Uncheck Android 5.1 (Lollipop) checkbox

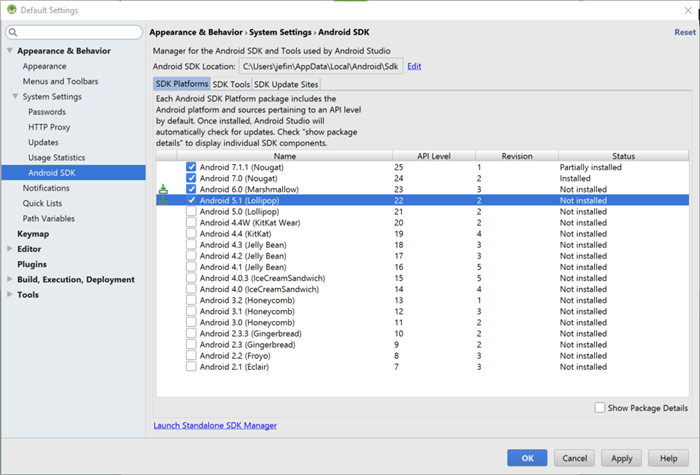pyautogui.click(x=191, y=200)
